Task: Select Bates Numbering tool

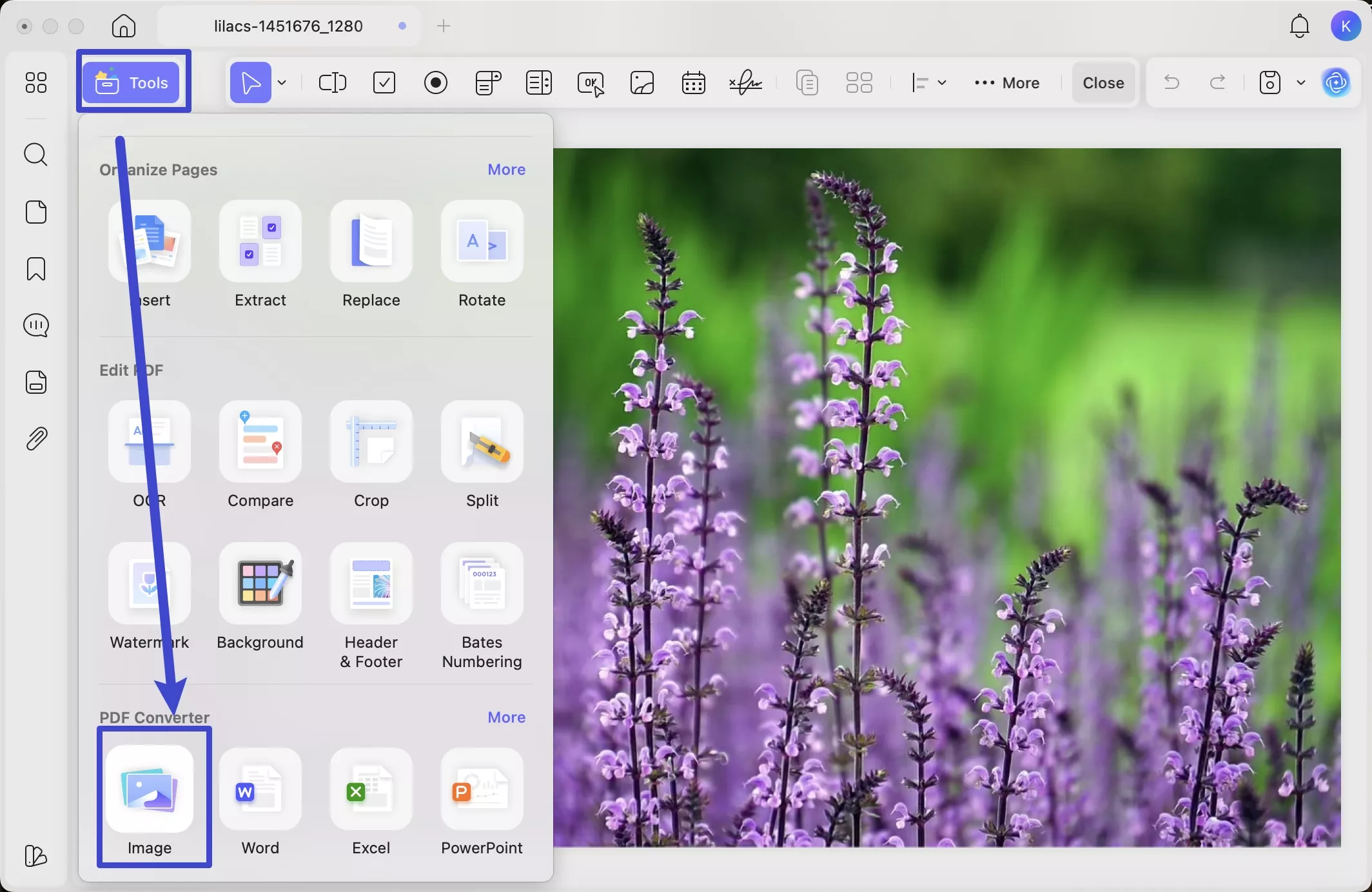Action: pyautogui.click(x=482, y=584)
